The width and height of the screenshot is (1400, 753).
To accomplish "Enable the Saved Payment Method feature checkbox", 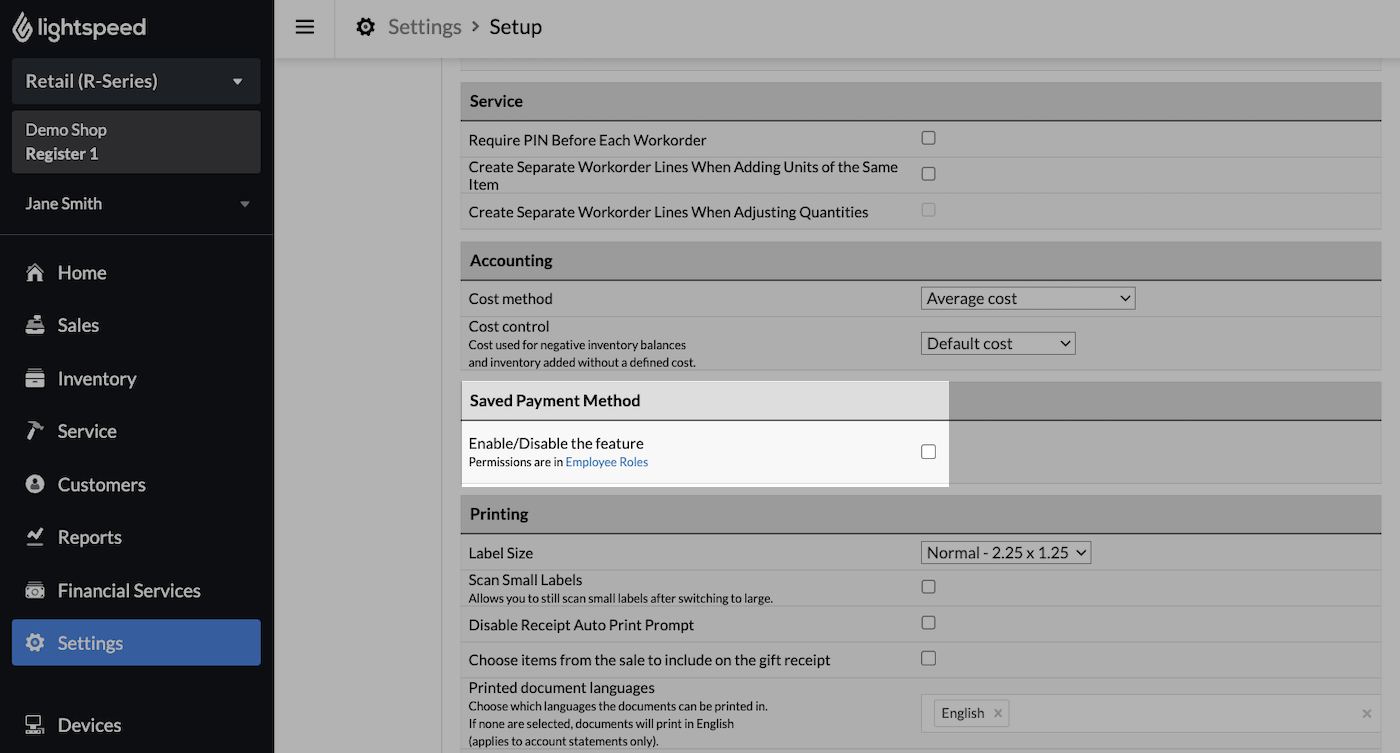I will (928, 452).
